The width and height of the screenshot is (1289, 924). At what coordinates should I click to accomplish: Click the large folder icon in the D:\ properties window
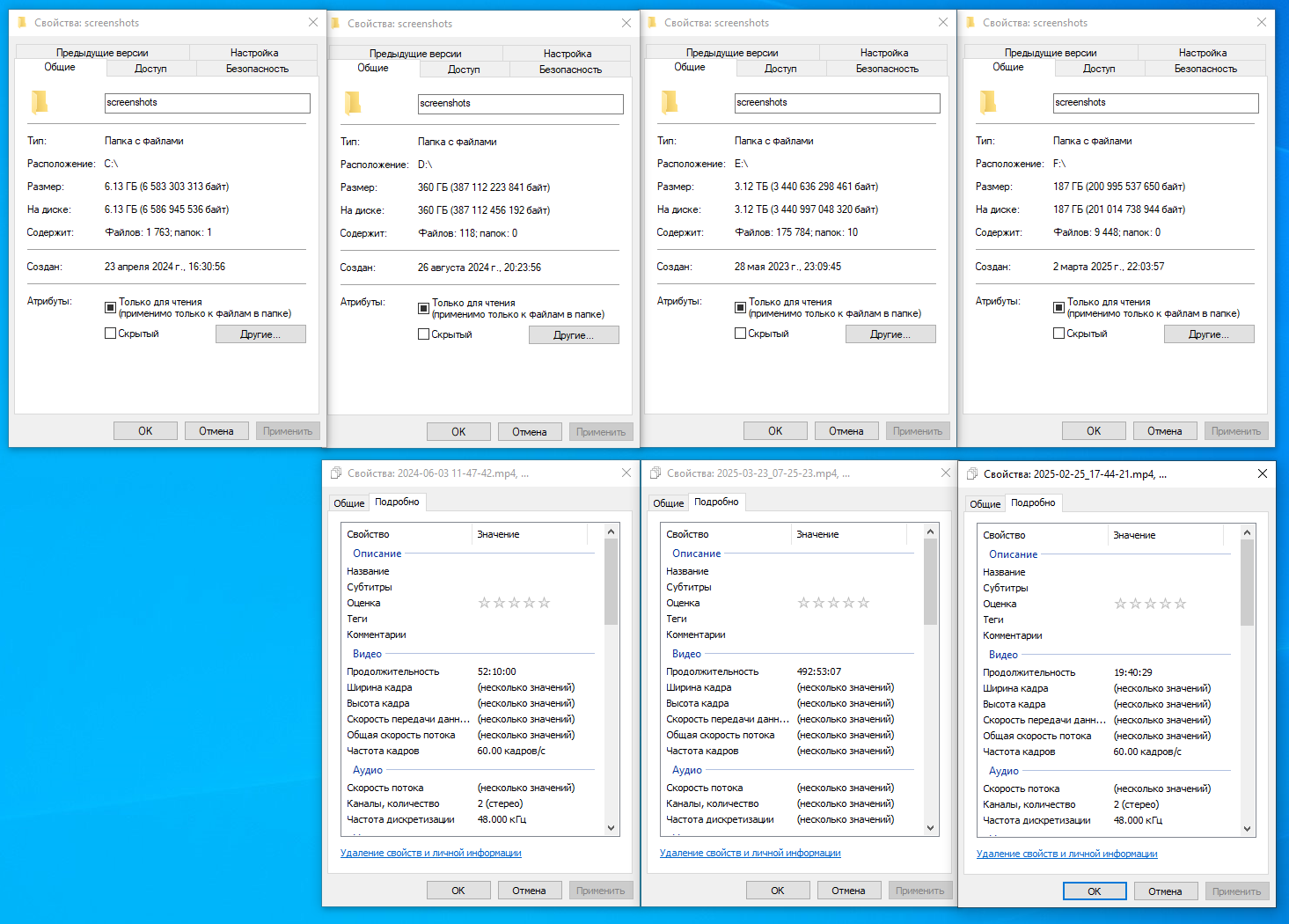tap(353, 104)
